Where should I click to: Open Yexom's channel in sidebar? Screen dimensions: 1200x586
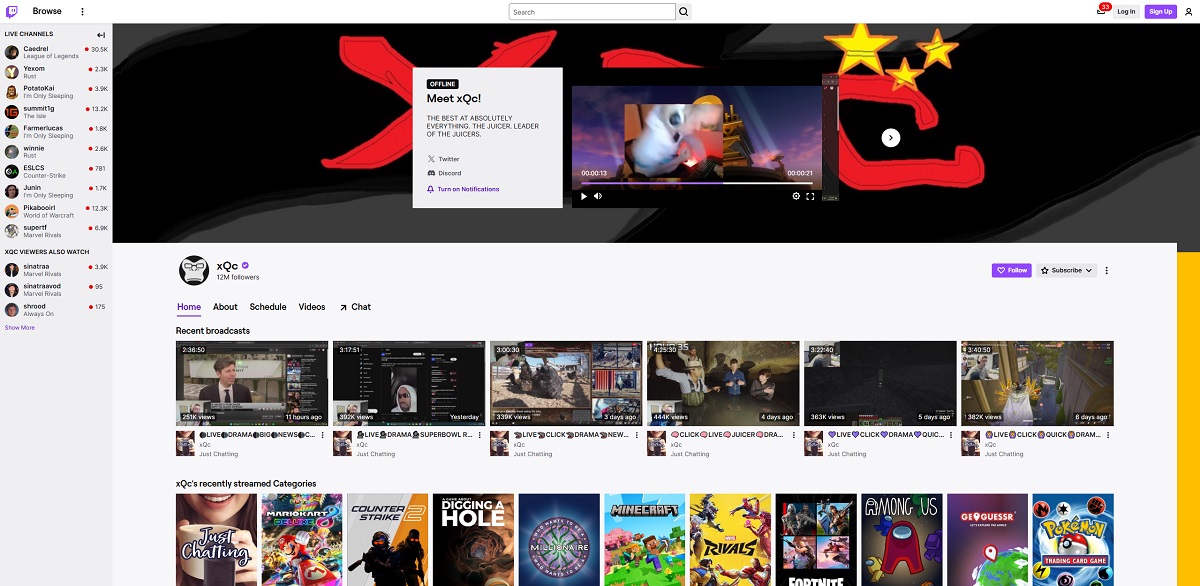tap(56, 72)
